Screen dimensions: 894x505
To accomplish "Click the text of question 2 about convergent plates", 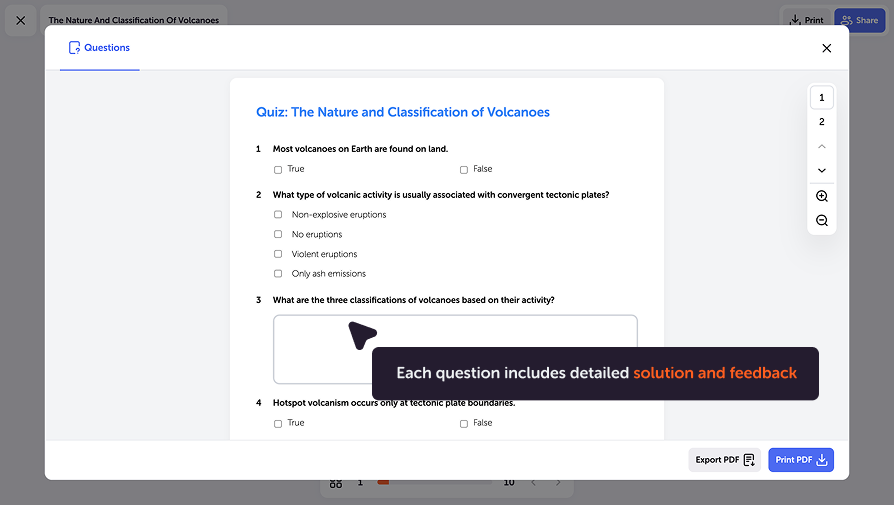I will pos(441,195).
